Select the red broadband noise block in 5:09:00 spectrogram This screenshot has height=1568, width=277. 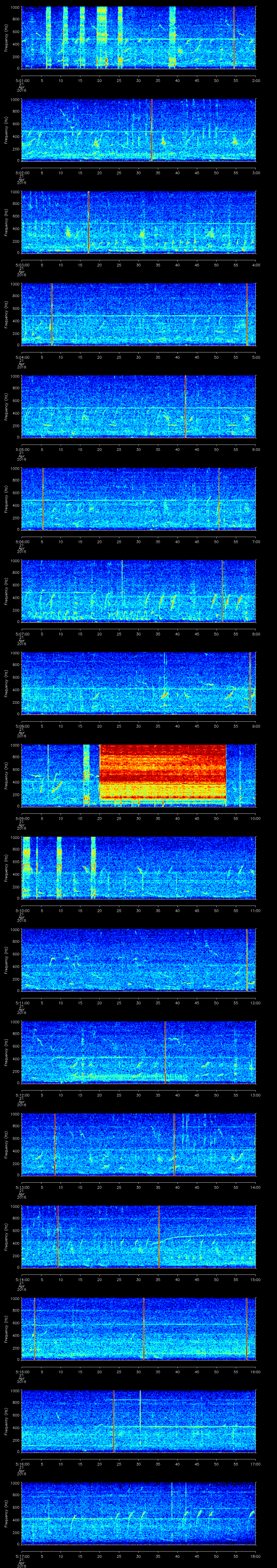[x=163, y=772]
